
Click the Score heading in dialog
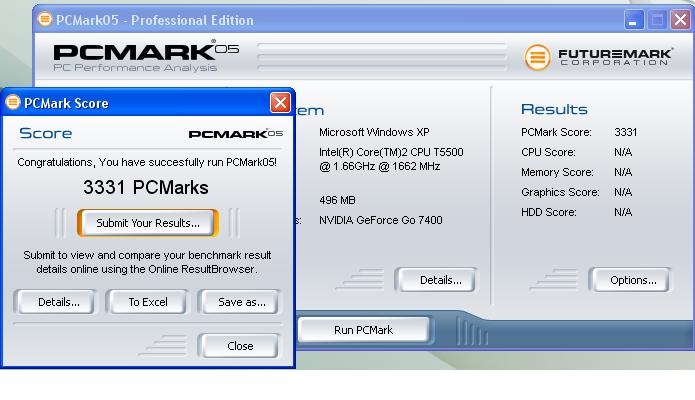tap(46, 133)
